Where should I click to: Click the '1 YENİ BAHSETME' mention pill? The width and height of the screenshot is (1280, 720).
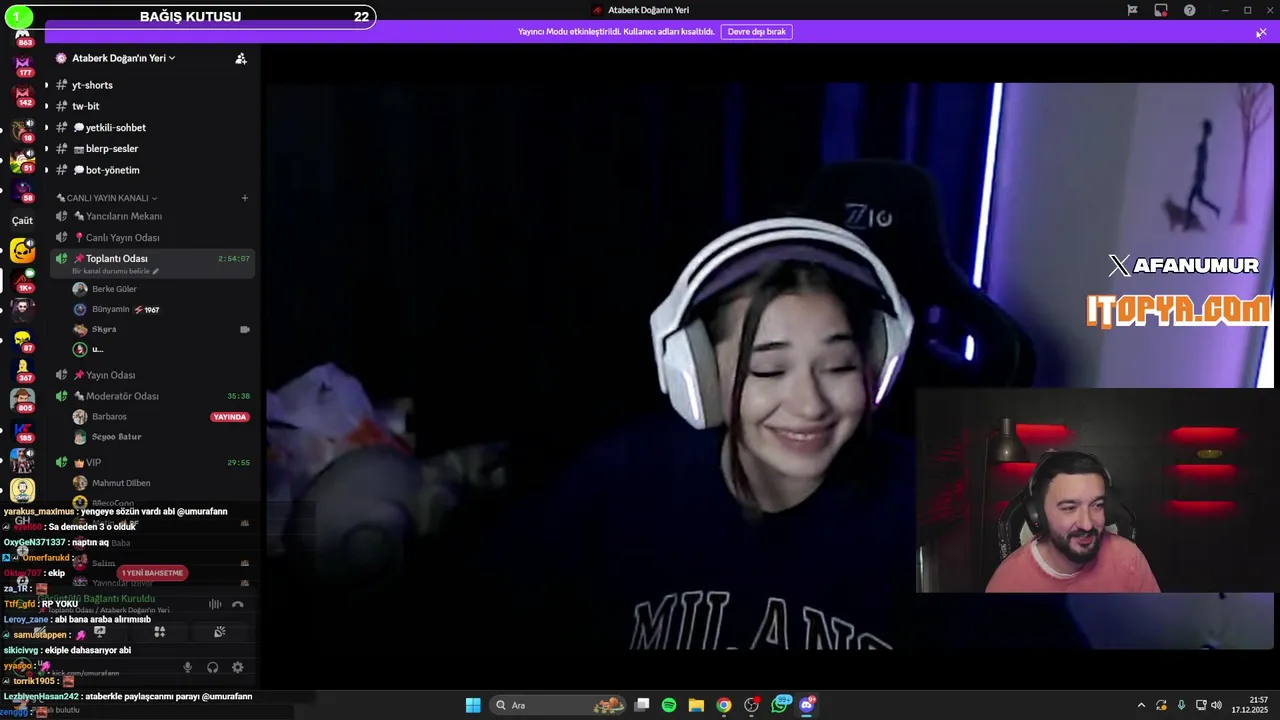152,573
